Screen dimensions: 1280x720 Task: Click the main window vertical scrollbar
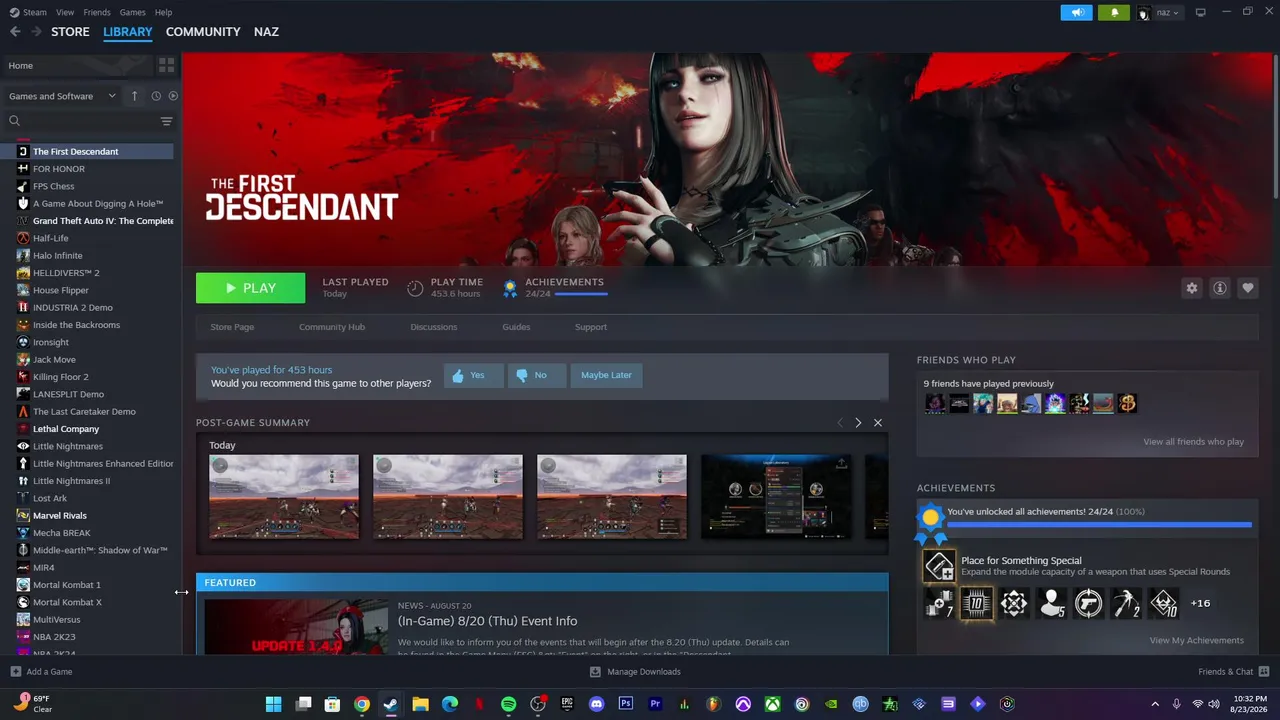[1276, 125]
